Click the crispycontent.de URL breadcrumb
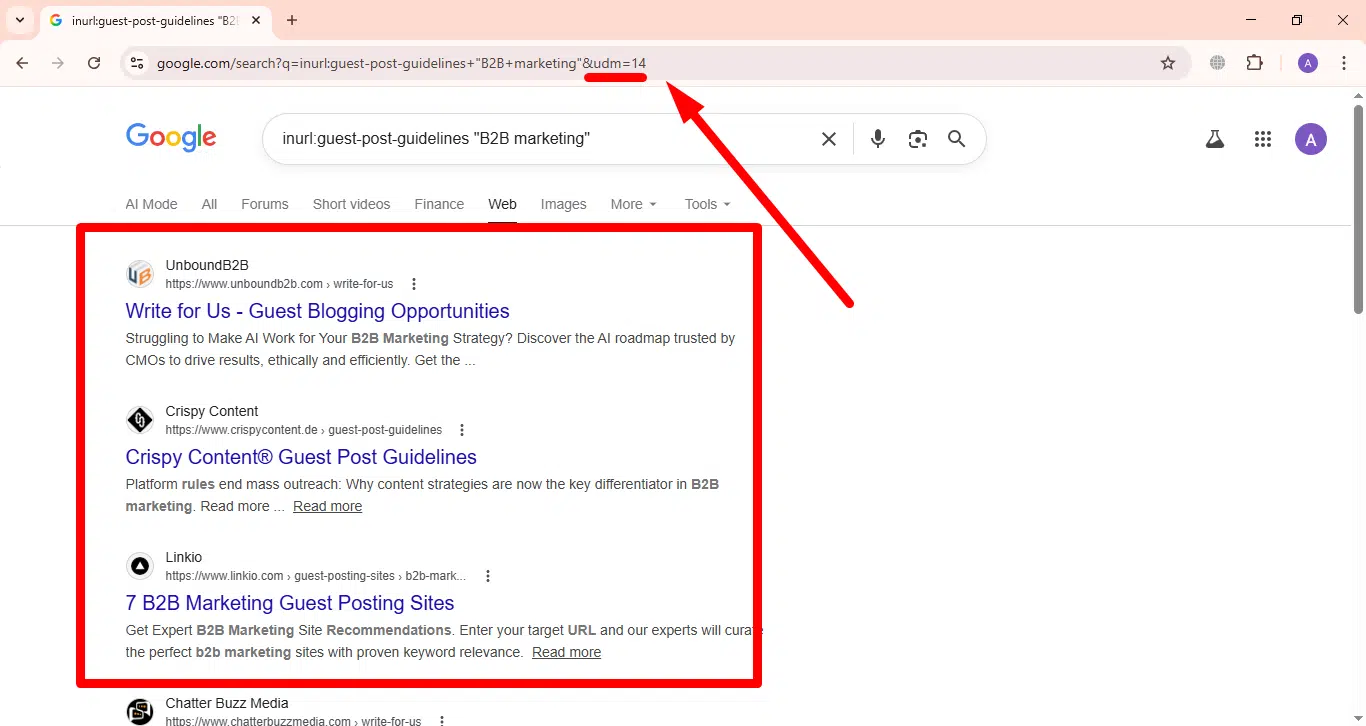 (304, 430)
